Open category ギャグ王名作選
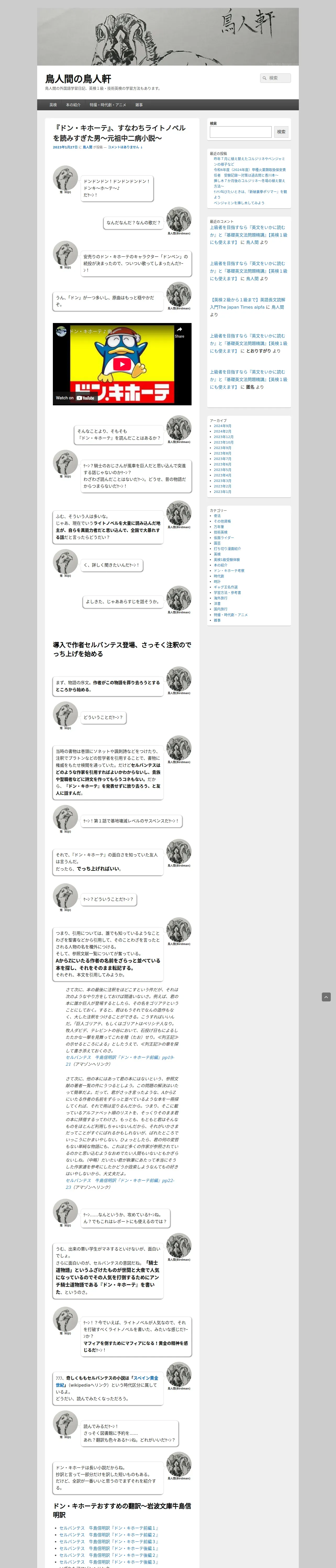This screenshot has height=1568, width=336. point(225,587)
